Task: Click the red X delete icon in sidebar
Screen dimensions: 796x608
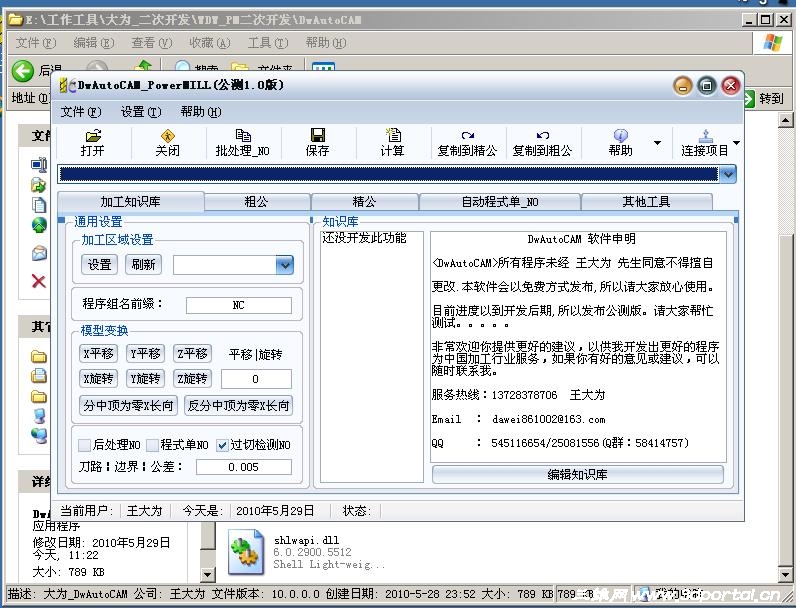Action: point(39,281)
